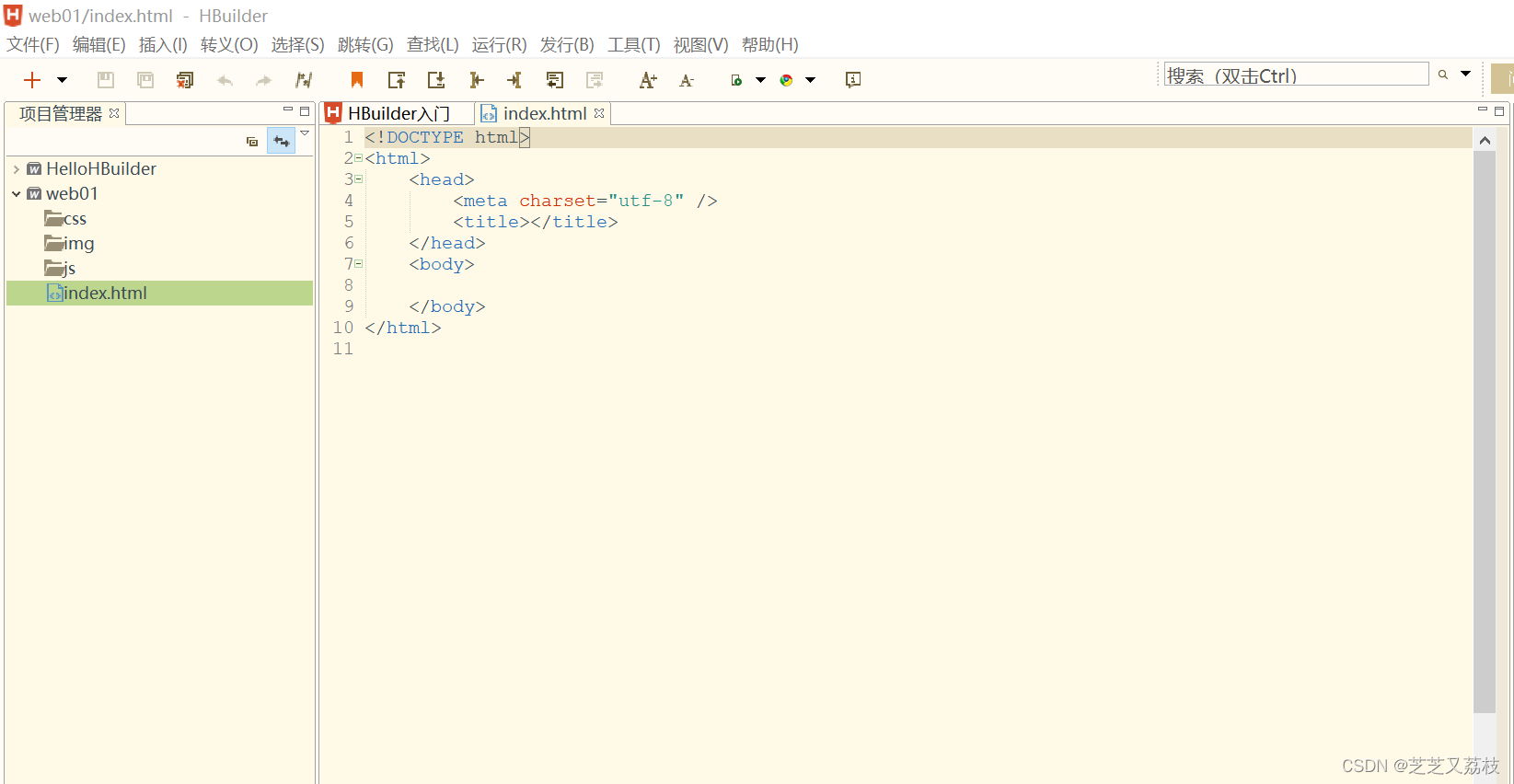This screenshot has width=1514, height=784.
Task: Click the orange bookmark toolbar icon
Action: pyautogui.click(x=357, y=80)
